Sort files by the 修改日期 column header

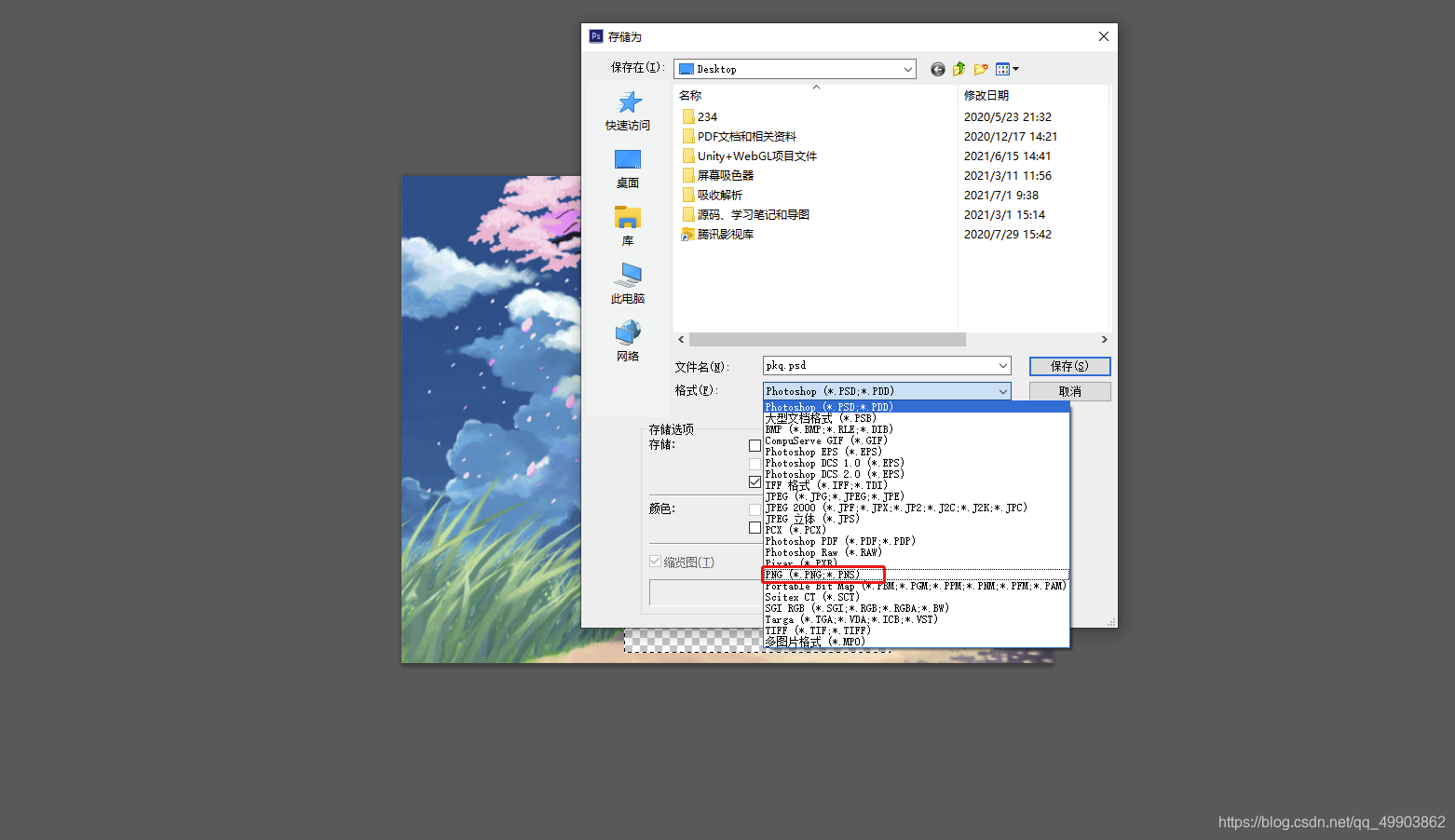click(x=986, y=95)
